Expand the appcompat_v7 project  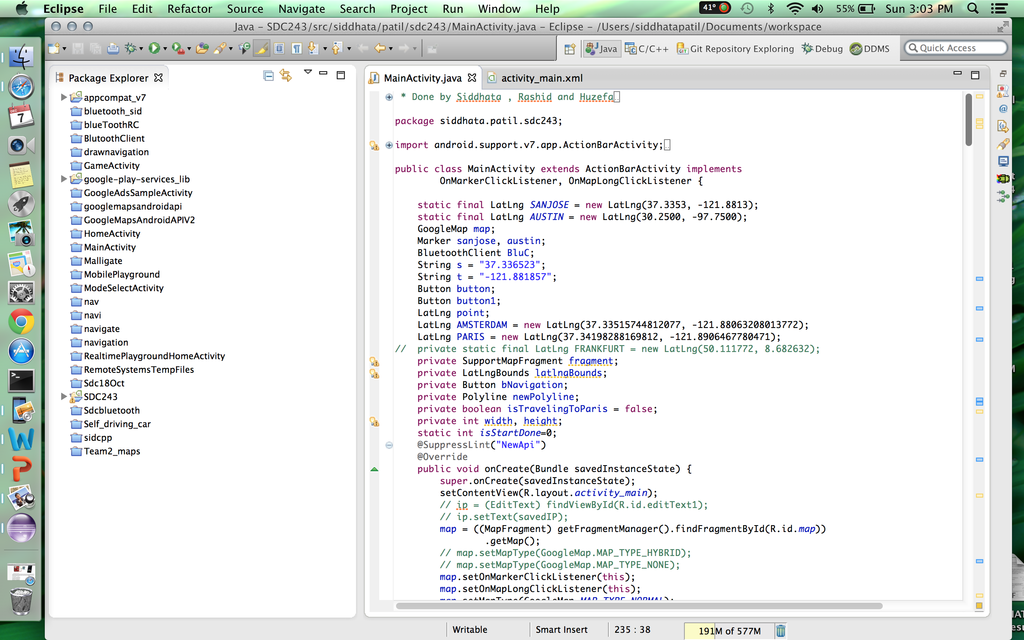[x=63, y=97]
